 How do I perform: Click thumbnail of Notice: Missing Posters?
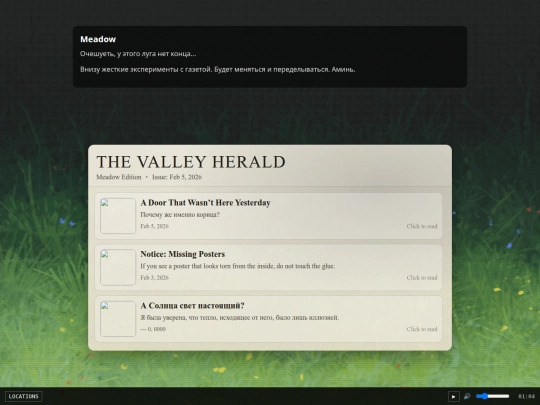coord(118,267)
